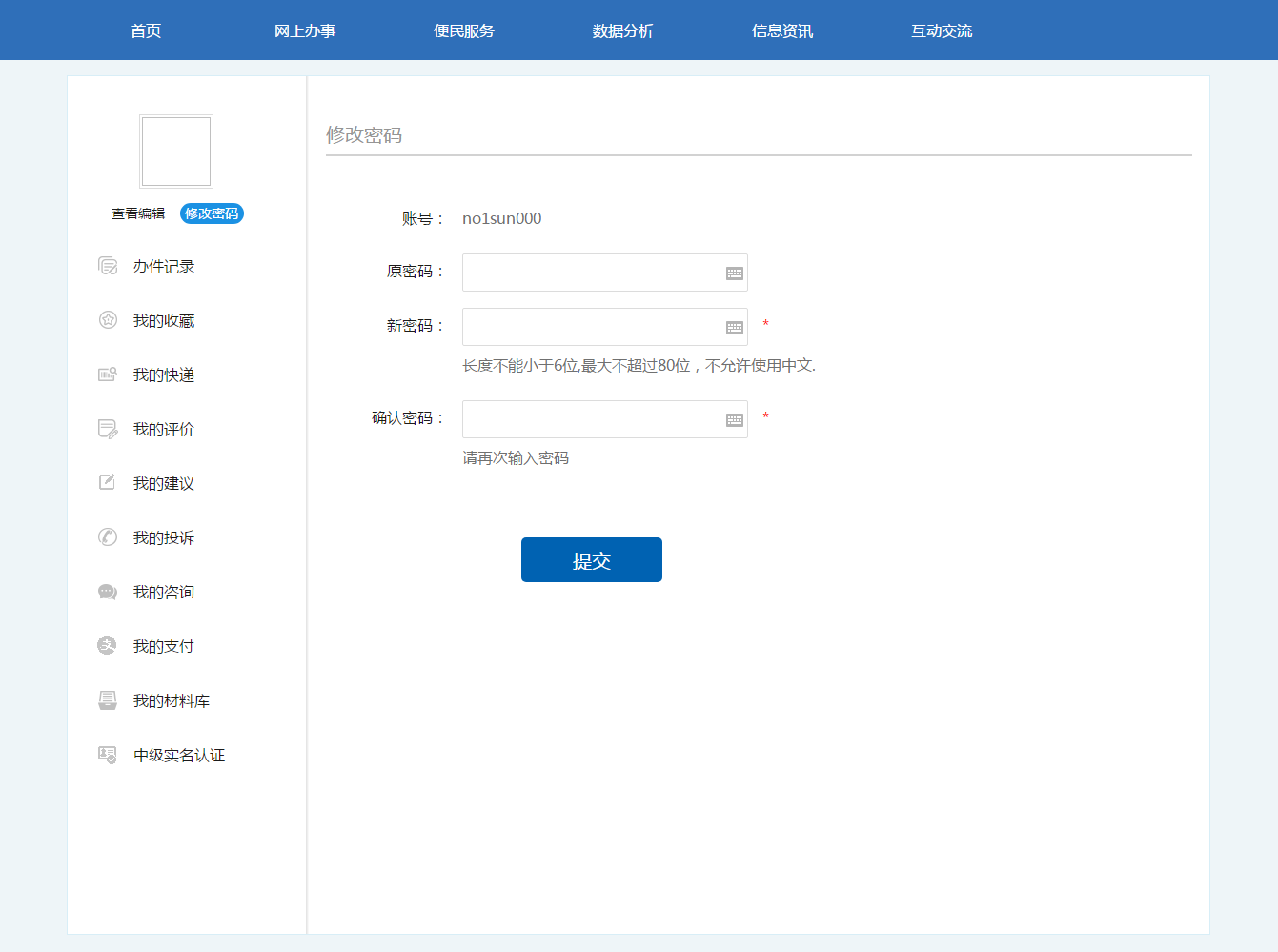This screenshot has width=1278, height=952.
Task: Click the material library icon beside 我的材料库
Action: tap(108, 700)
